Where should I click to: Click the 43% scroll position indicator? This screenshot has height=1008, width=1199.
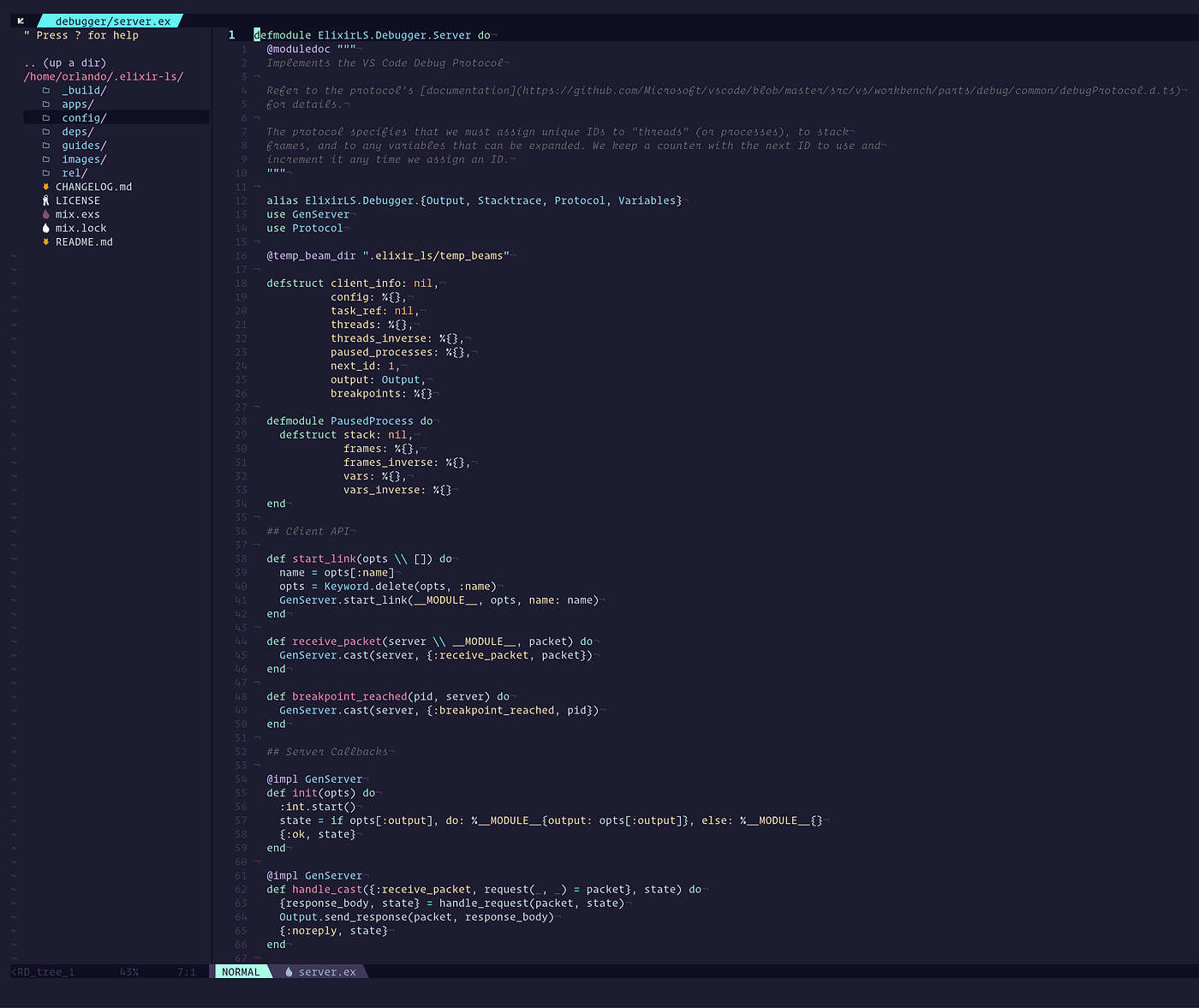[x=129, y=971]
